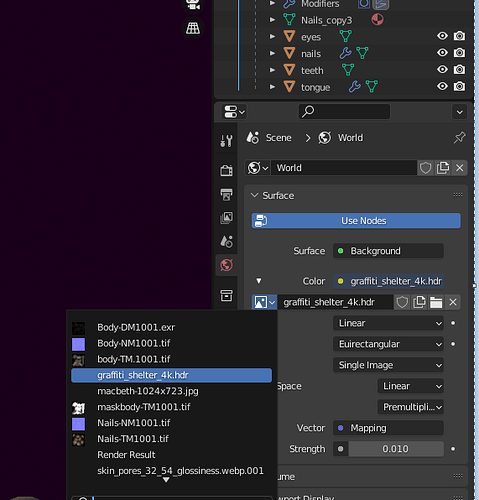Screen dimensions: 479x500
Task: Open the properties options dropdown arrow
Action: pos(460,112)
